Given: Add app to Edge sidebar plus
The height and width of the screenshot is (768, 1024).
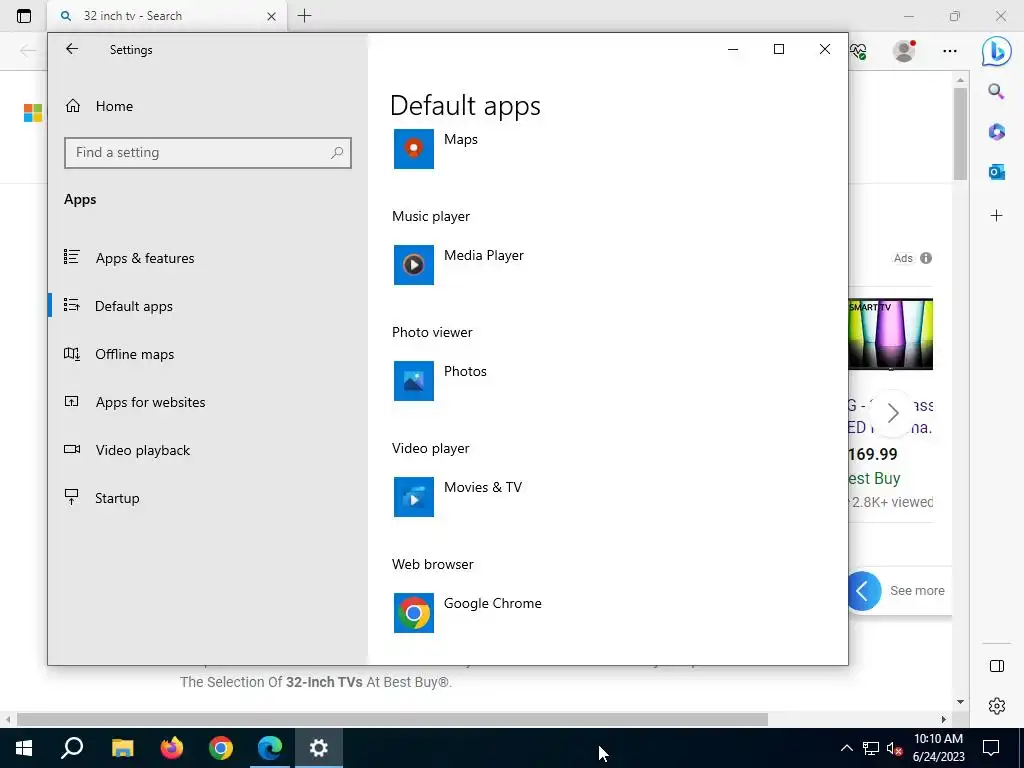Looking at the screenshot, I should tap(996, 216).
